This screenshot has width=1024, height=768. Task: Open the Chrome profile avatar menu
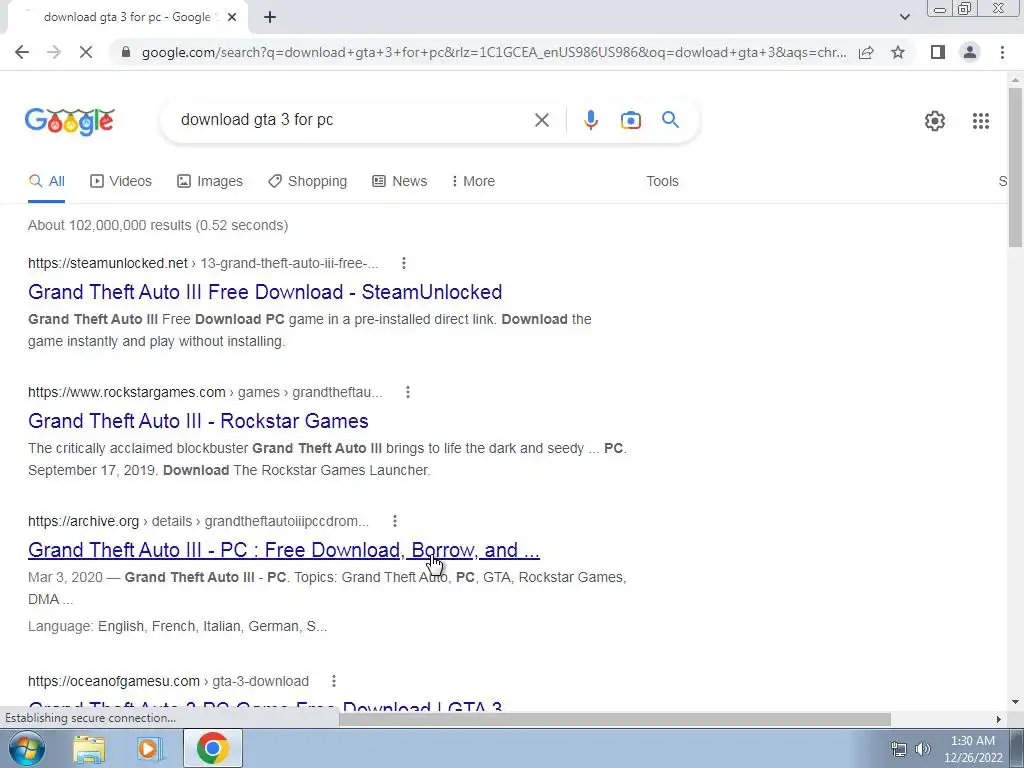(x=970, y=52)
